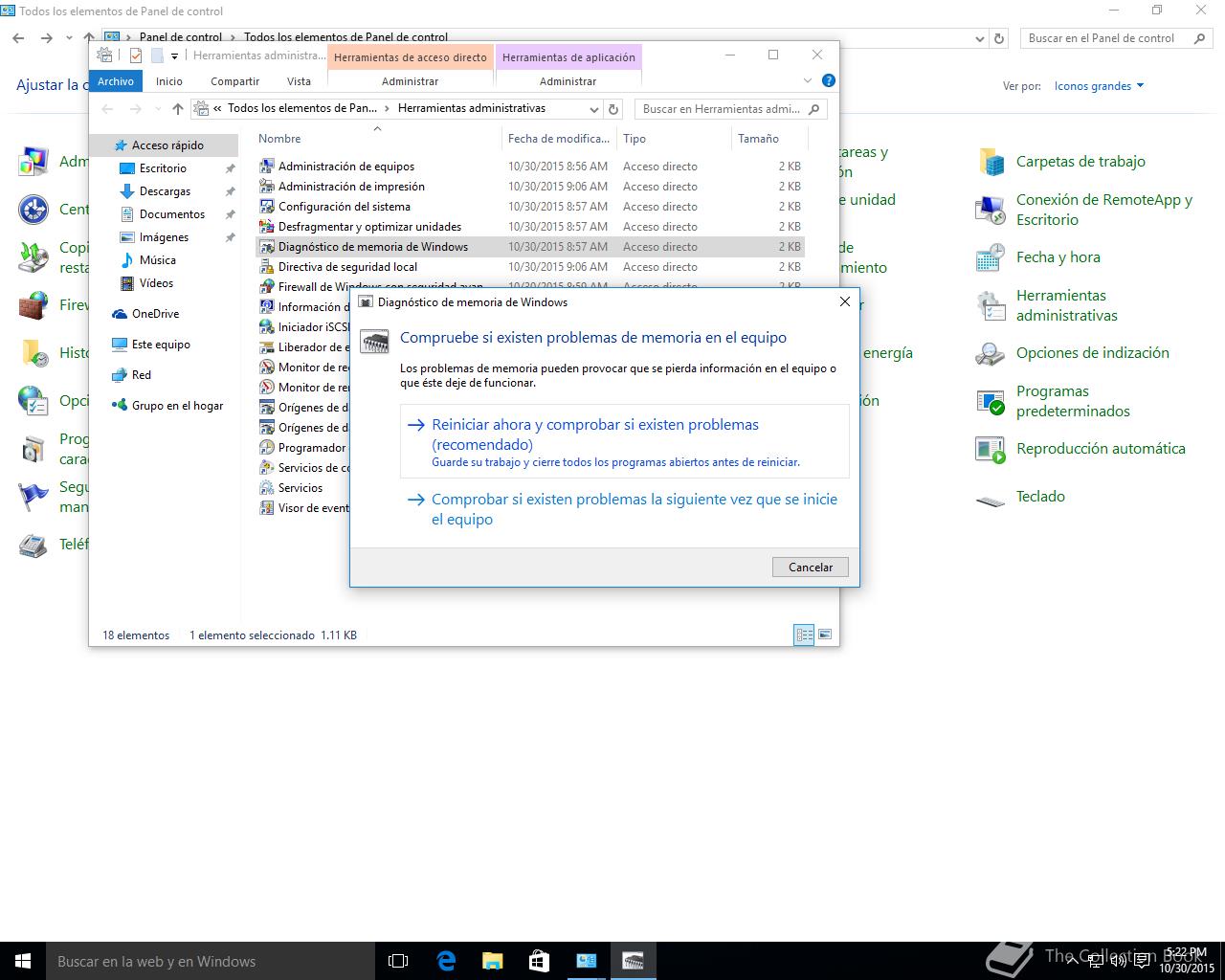Open Reproducción automática icon
Image resolution: width=1225 pixels, height=980 pixels.
pyautogui.click(x=991, y=449)
